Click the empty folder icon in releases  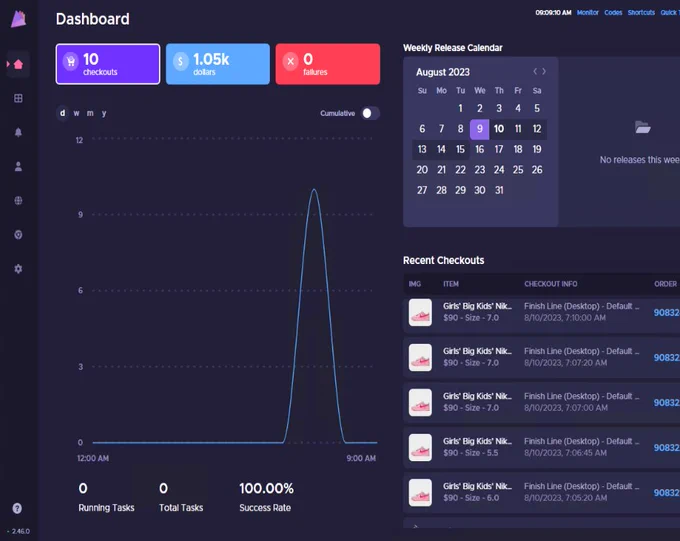tap(642, 128)
